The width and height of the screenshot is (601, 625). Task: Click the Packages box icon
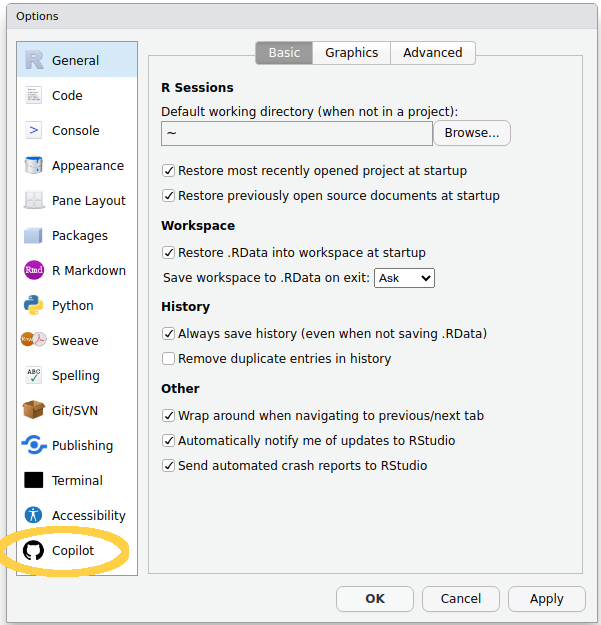(33, 235)
